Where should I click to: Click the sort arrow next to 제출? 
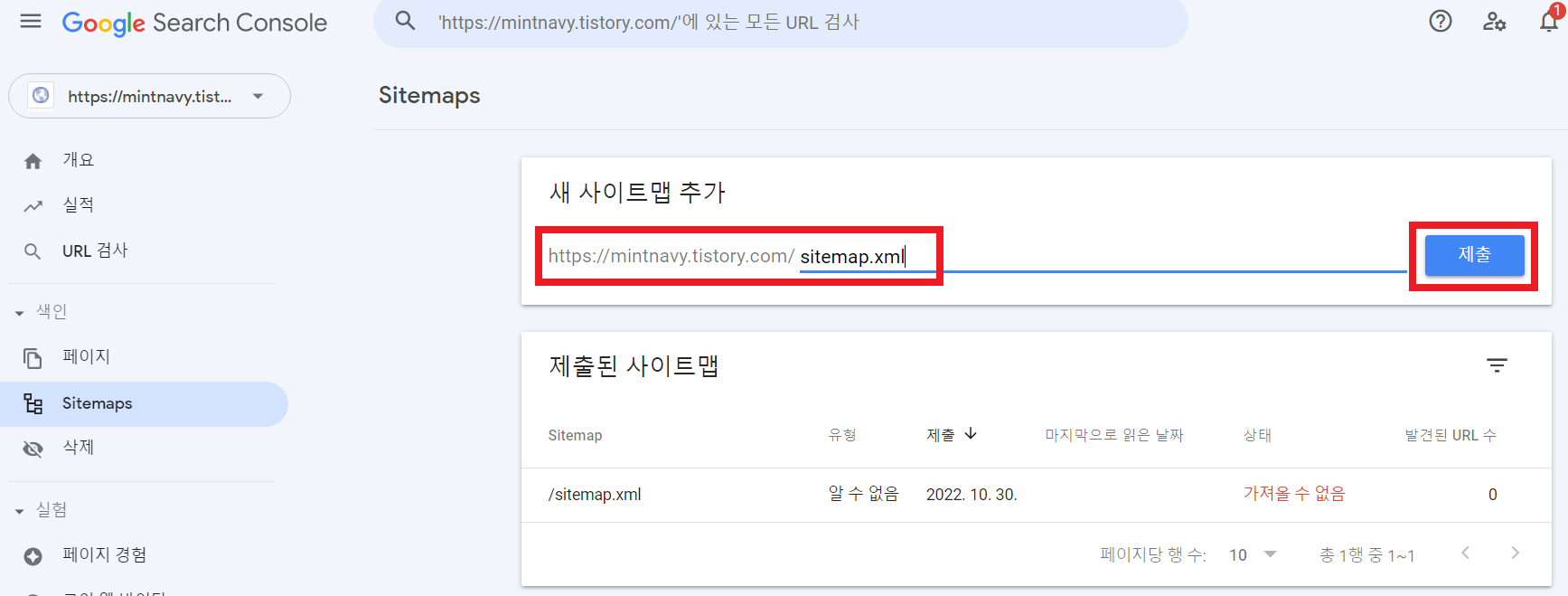click(971, 434)
